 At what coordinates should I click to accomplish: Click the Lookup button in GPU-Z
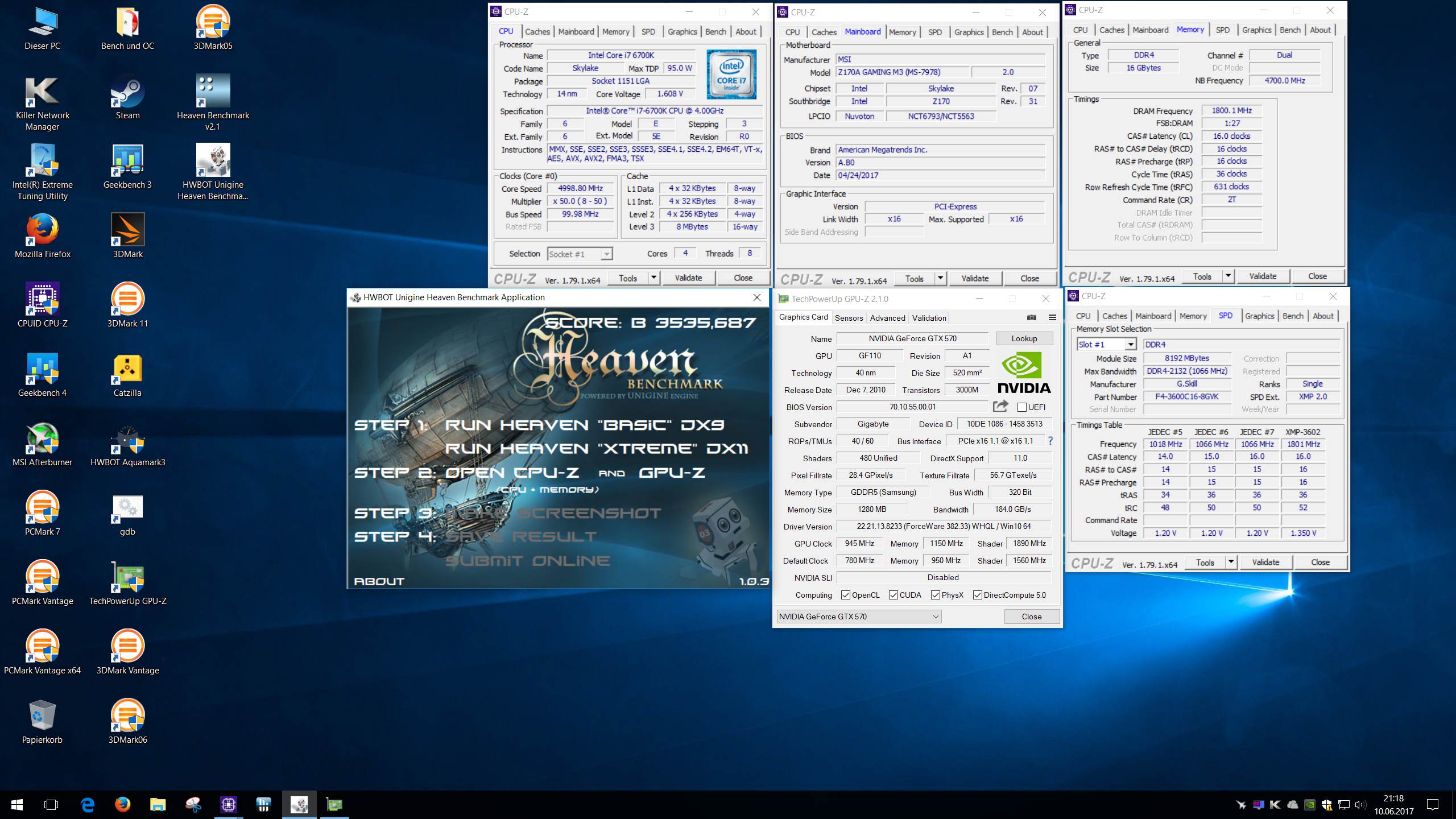tap(1024, 338)
